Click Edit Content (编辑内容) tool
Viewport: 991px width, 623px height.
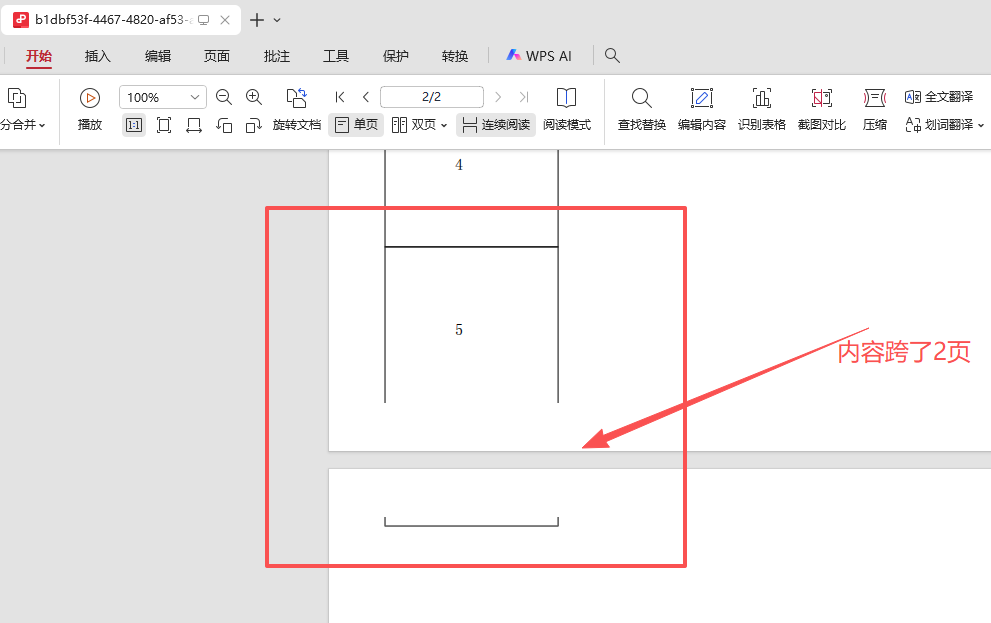coord(702,109)
